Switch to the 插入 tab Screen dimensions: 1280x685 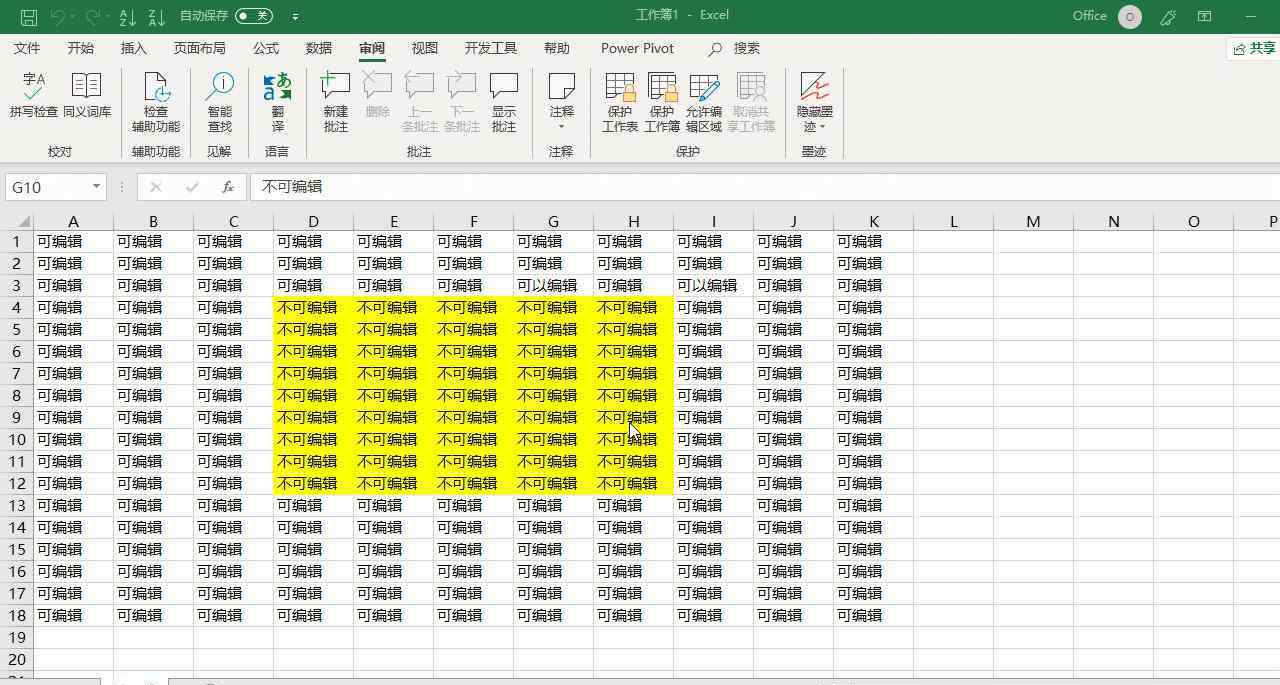coord(133,48)
